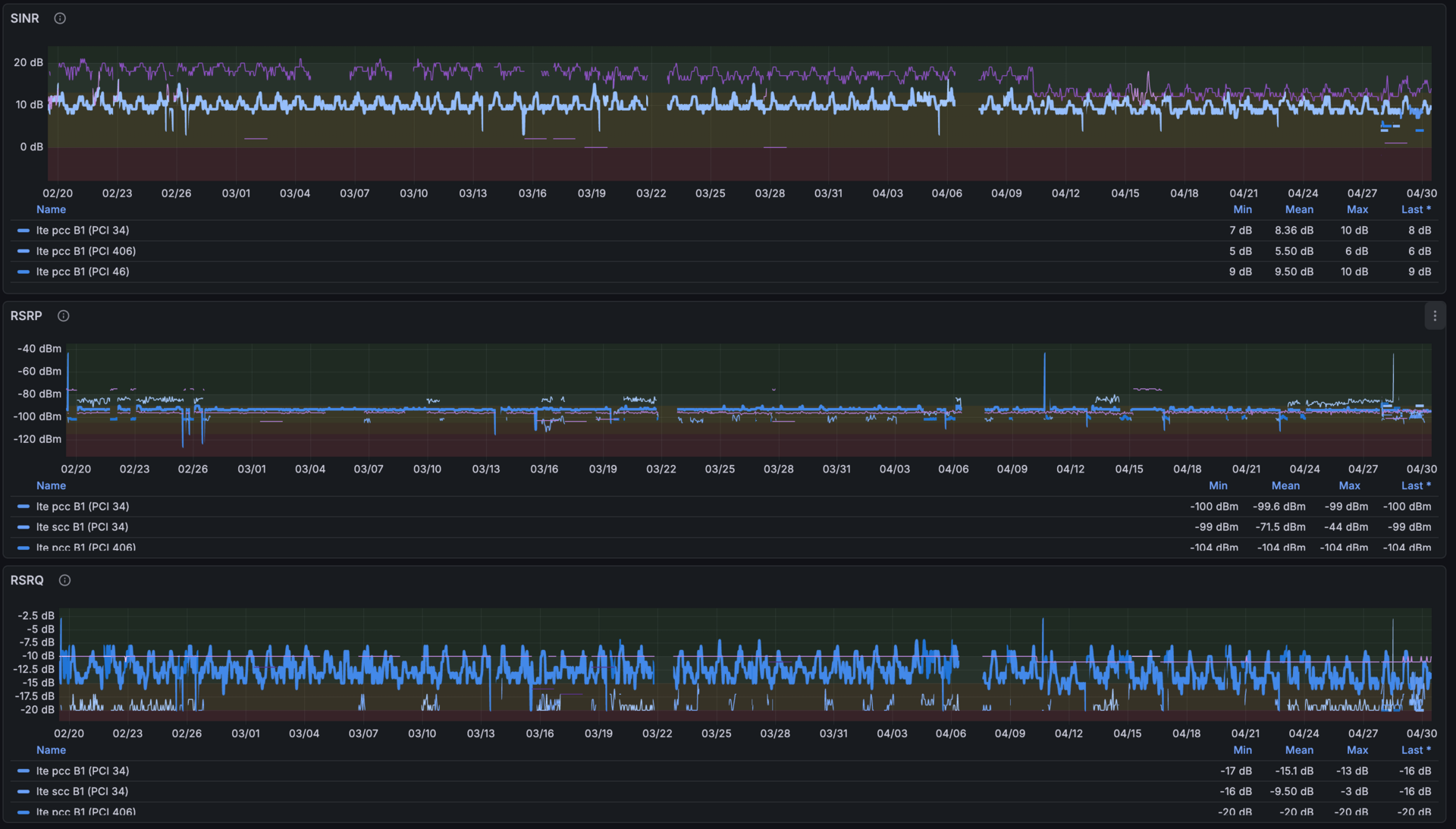Sort SINR legend by Min column
Image resolution: width=1456 pixels, height=829 pixels.
pos(1242,209)
